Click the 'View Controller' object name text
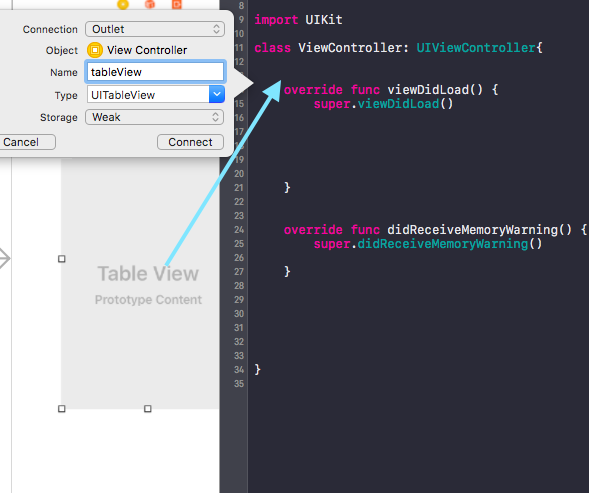589x493 pixels. click(147, 50)
